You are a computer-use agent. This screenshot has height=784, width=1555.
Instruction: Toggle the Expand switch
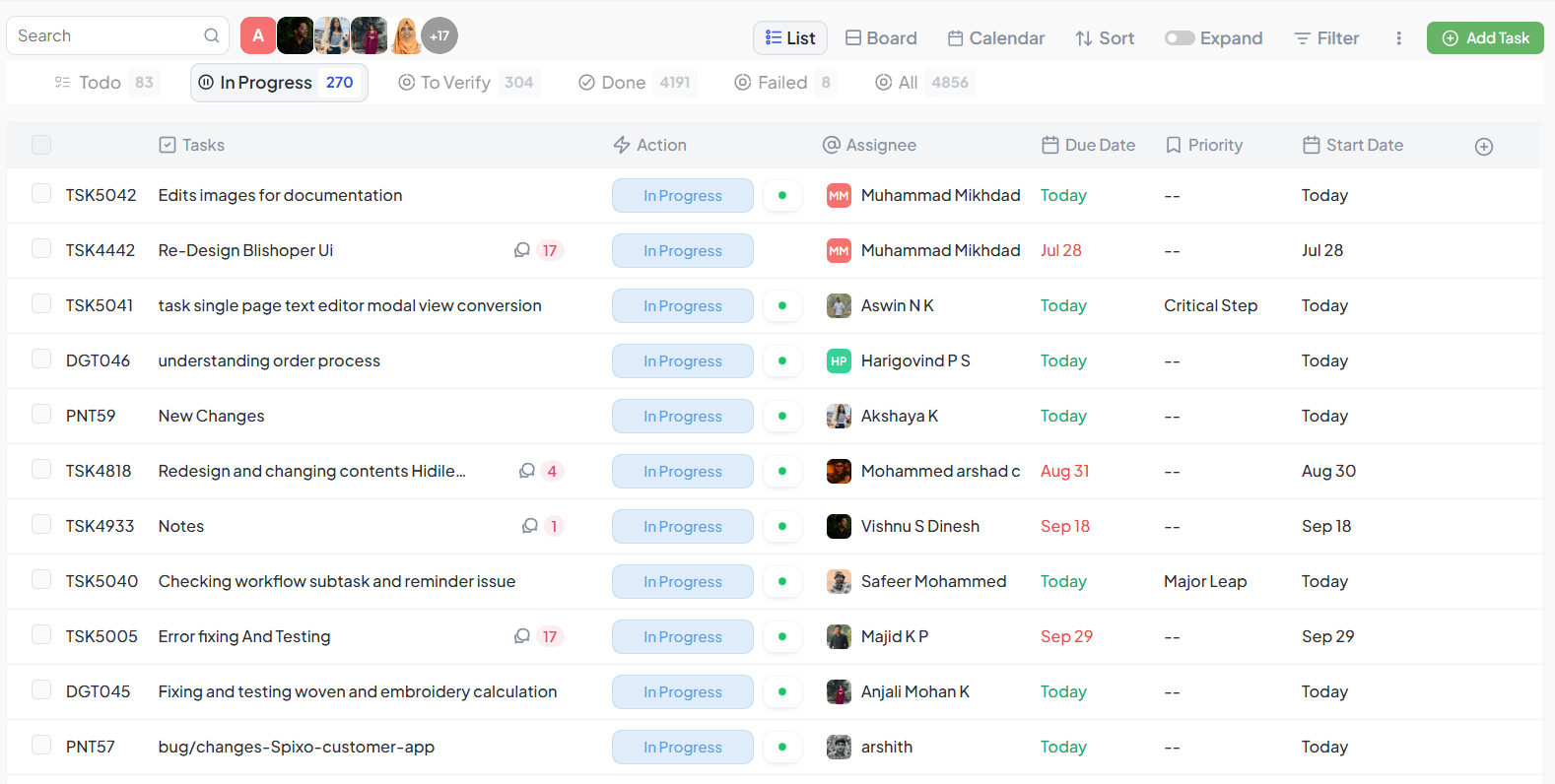pyautogui.click(x=1180, y=38)
